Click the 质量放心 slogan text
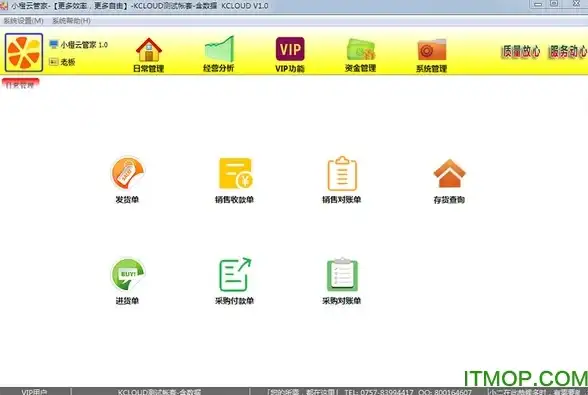This screenshot has width=588, height=395. tap(521, 51)
